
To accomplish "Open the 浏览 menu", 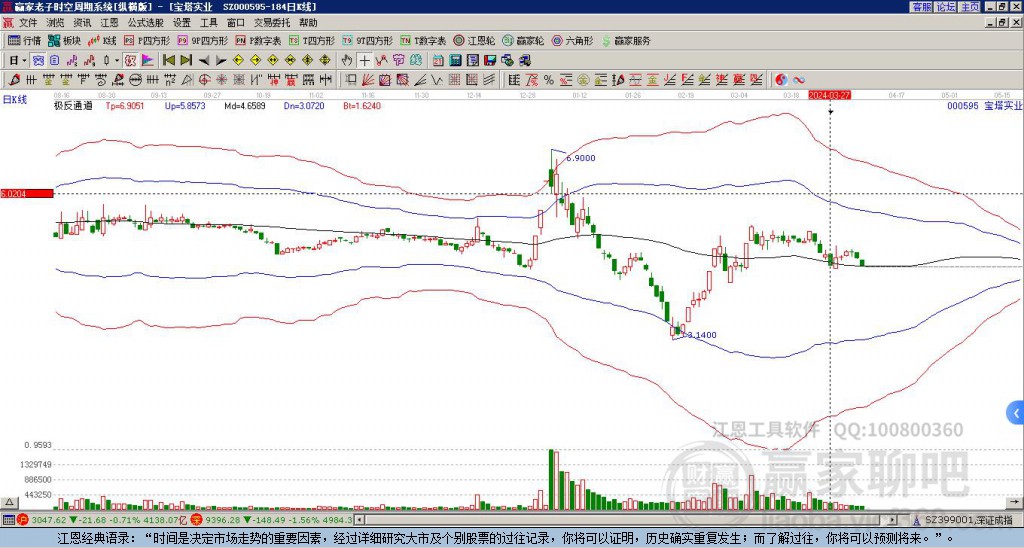I will (56, 23).
